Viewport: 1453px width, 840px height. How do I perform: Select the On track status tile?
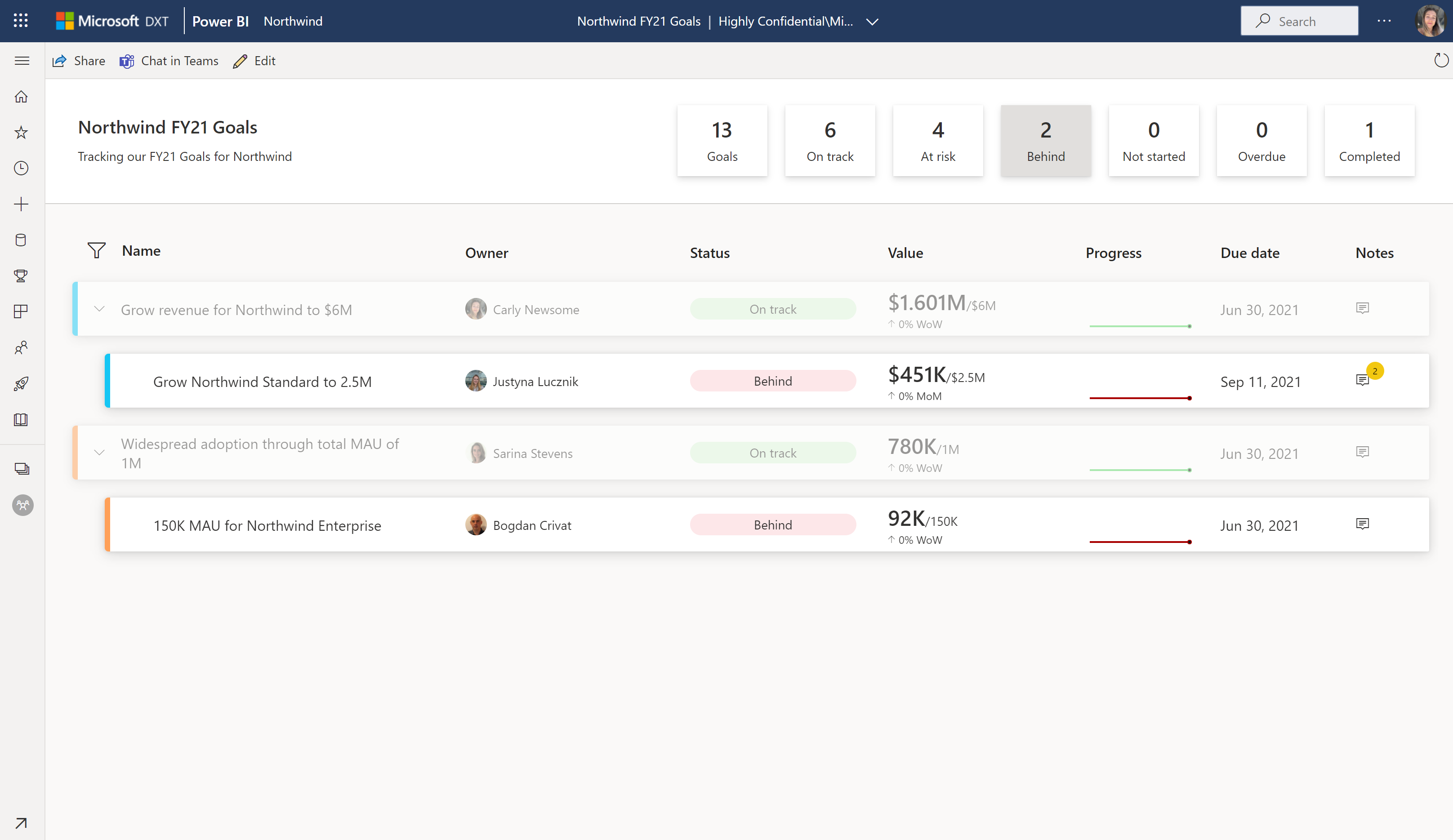coord(830,140)
